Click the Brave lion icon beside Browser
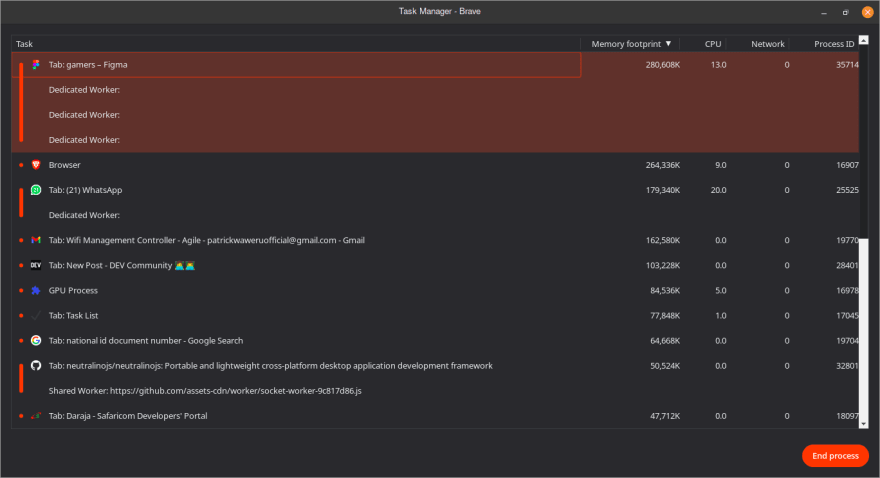This screenshot has width=880, height=478. [x=36, y=165]
